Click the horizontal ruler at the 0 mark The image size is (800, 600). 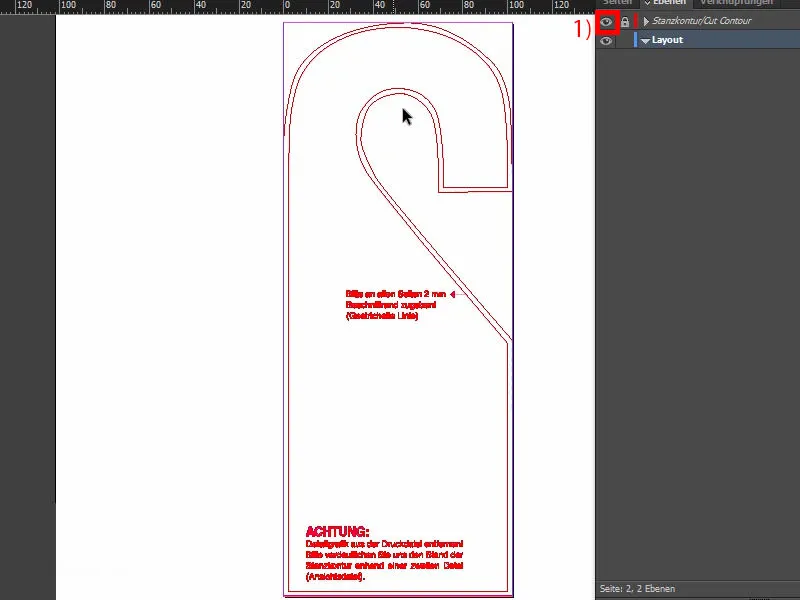pos(287,6)
